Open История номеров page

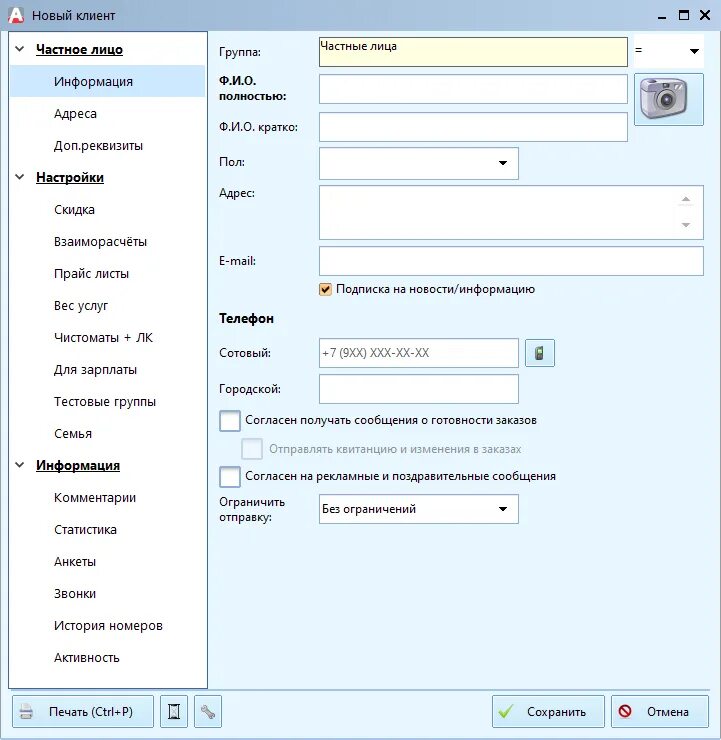pyautogui.click(x=108, y=626)
